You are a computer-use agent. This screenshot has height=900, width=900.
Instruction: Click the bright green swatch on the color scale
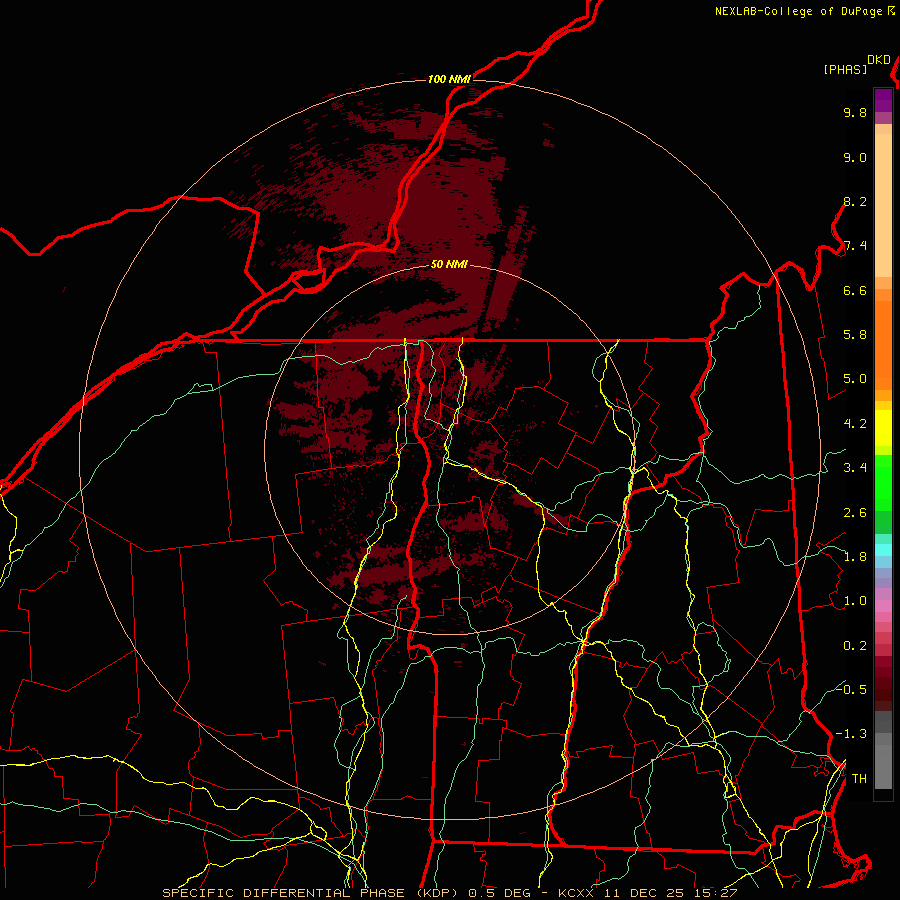pyautogui.click(x=883, y=483)
